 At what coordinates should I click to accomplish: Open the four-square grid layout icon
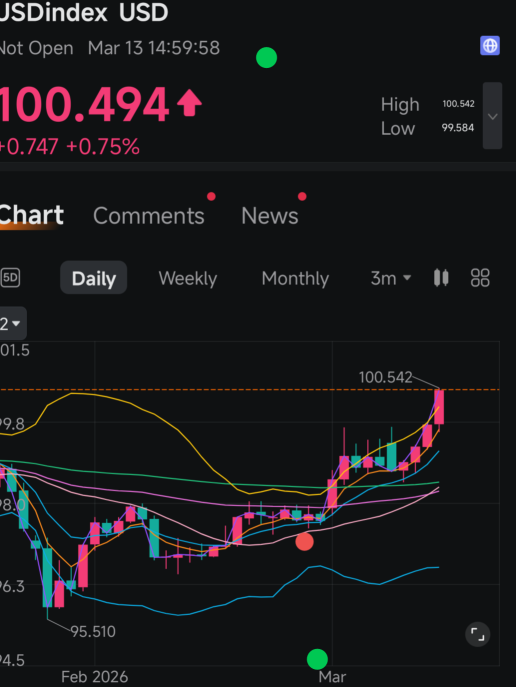(x=480, y=278)
